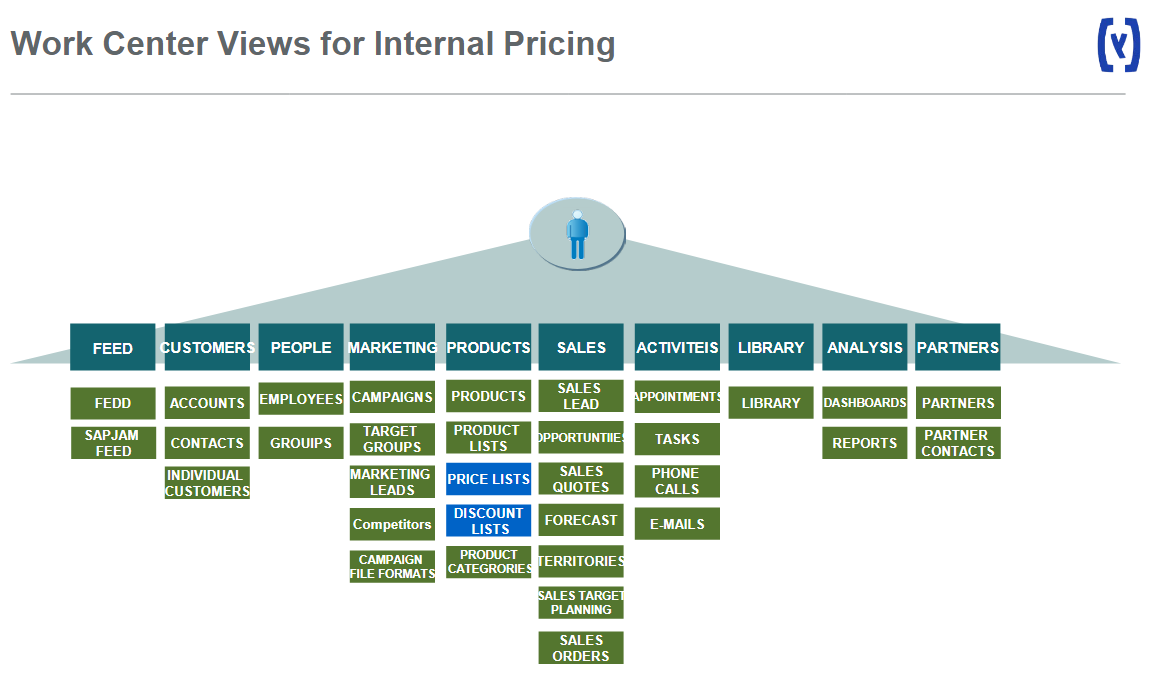Click the ANALYSIS work center header
The height and width of the screenshot is (682, 1159).
865,347
